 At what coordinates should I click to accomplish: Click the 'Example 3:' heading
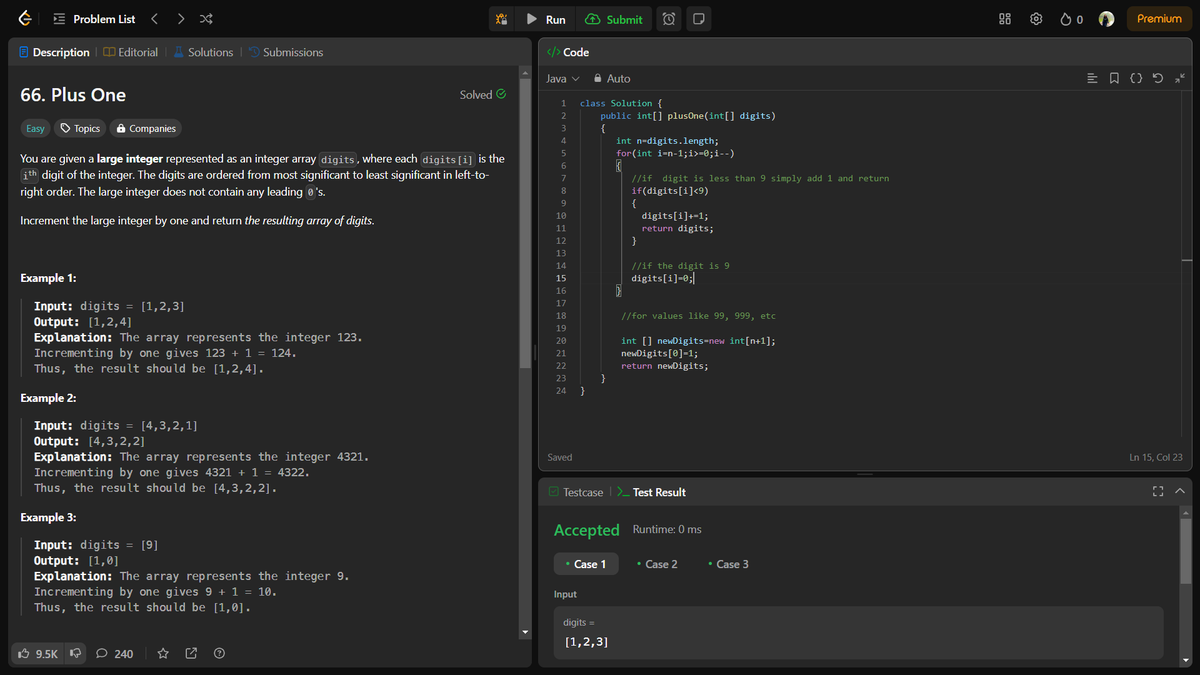point(48,518)
